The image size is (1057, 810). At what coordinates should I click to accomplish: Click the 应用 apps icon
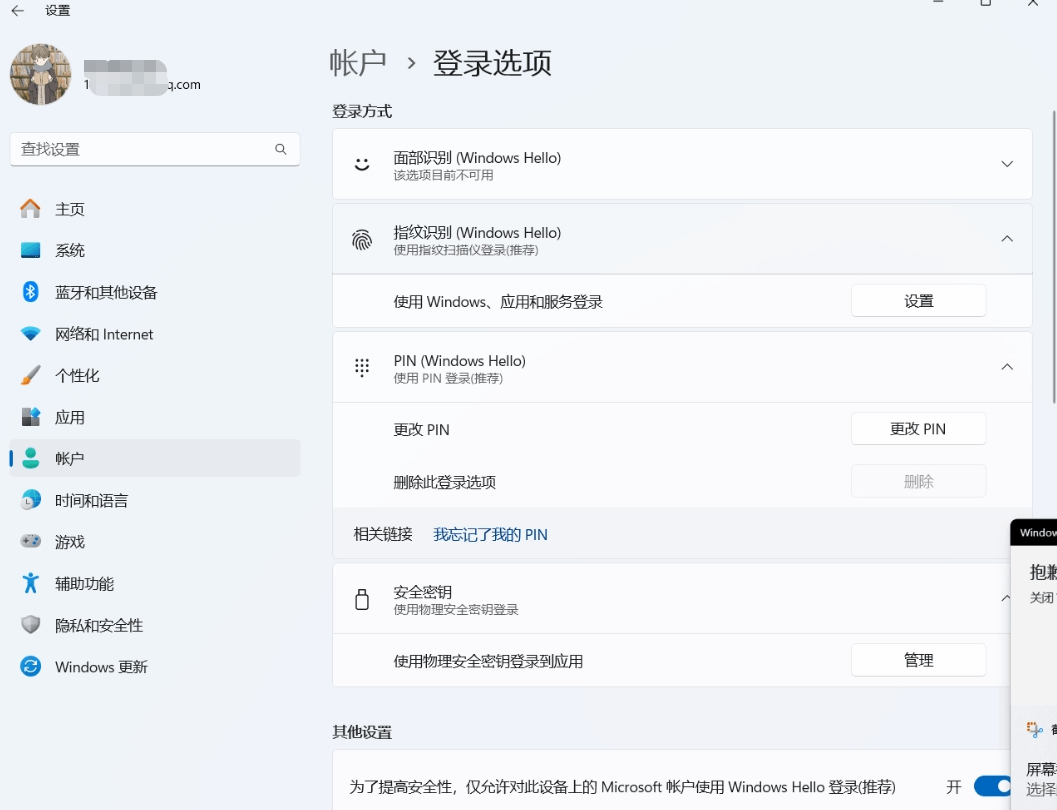pos(30,417)
